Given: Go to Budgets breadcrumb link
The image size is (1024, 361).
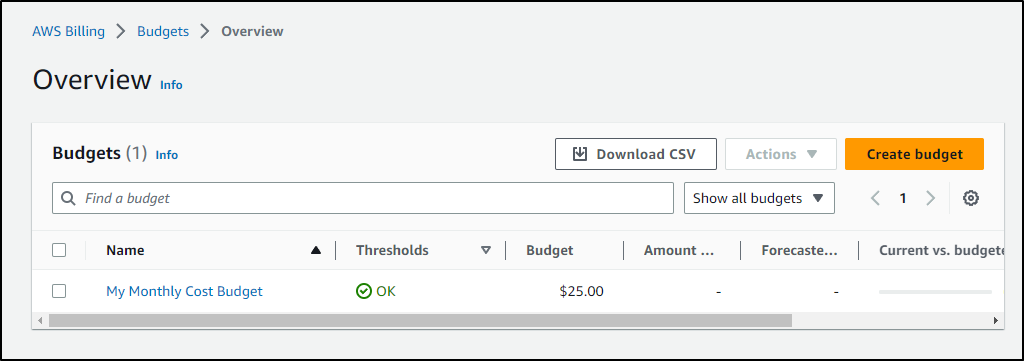Looking at the screenshot, I should 163,31.
